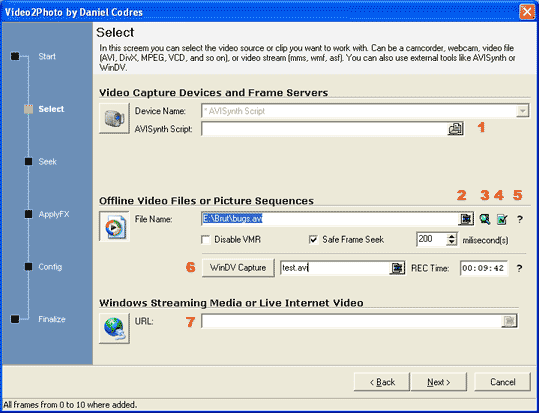Viewport: 539px width, 413px height.
Task: Open help question mark beside REC Time
Action: [x=519, y=268]
